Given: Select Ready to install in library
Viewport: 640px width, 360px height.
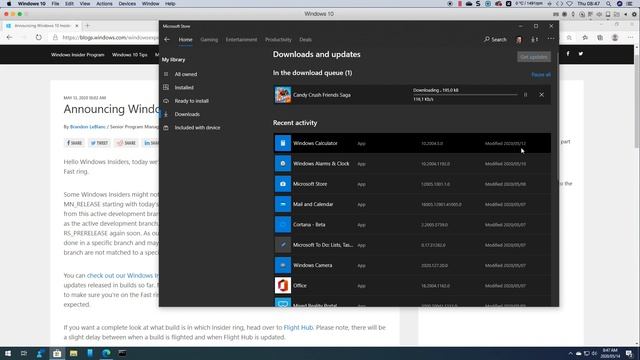Looking at the screenshot, I should [191, 101].
